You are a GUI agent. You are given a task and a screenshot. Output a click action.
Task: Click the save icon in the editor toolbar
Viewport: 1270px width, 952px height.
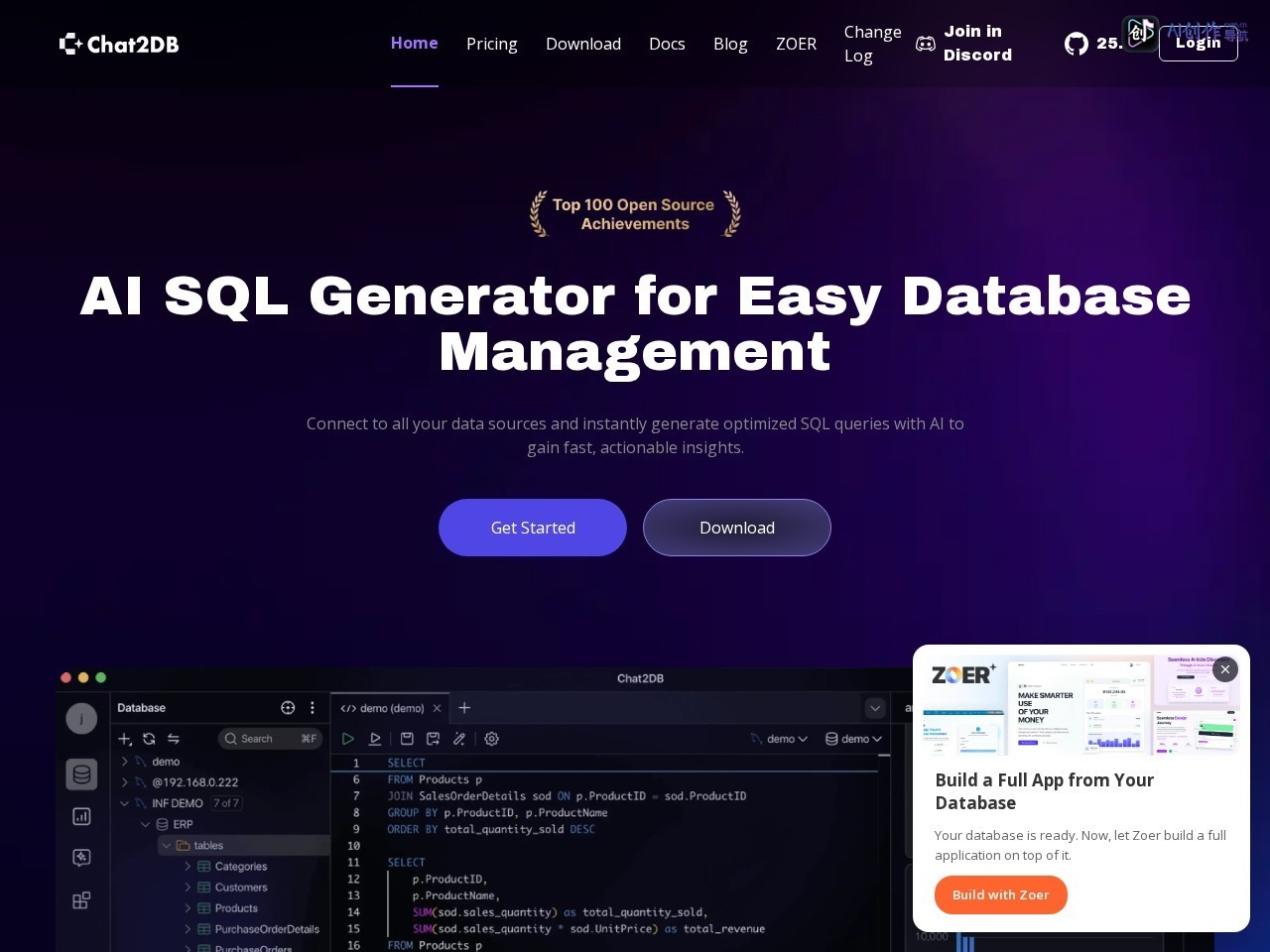pos(407,739)
